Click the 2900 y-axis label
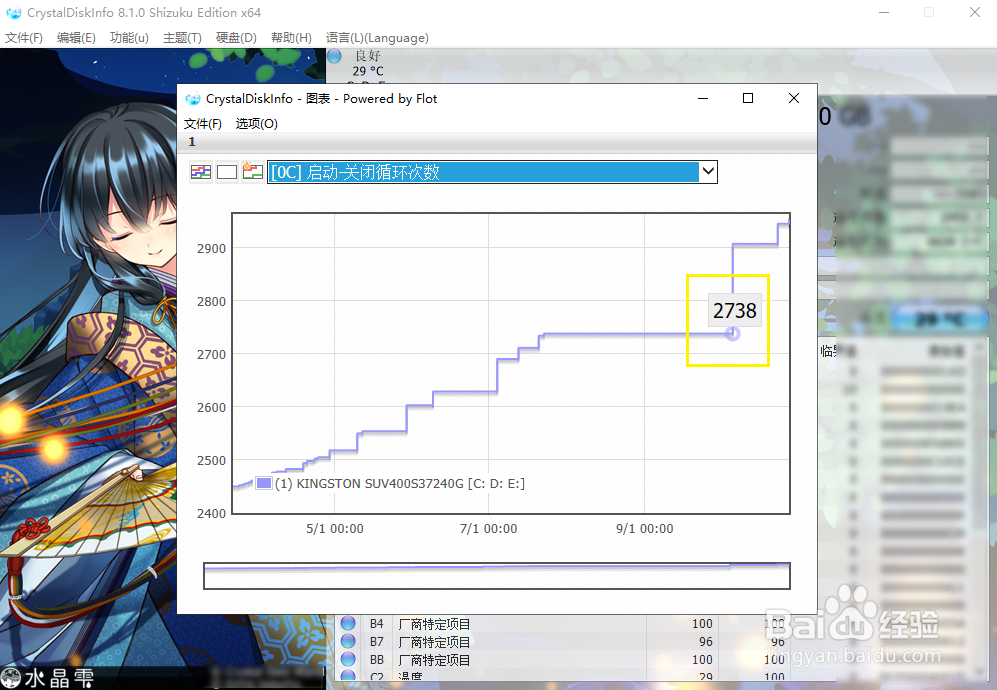997x690 pixels. (x=211, y=249)
